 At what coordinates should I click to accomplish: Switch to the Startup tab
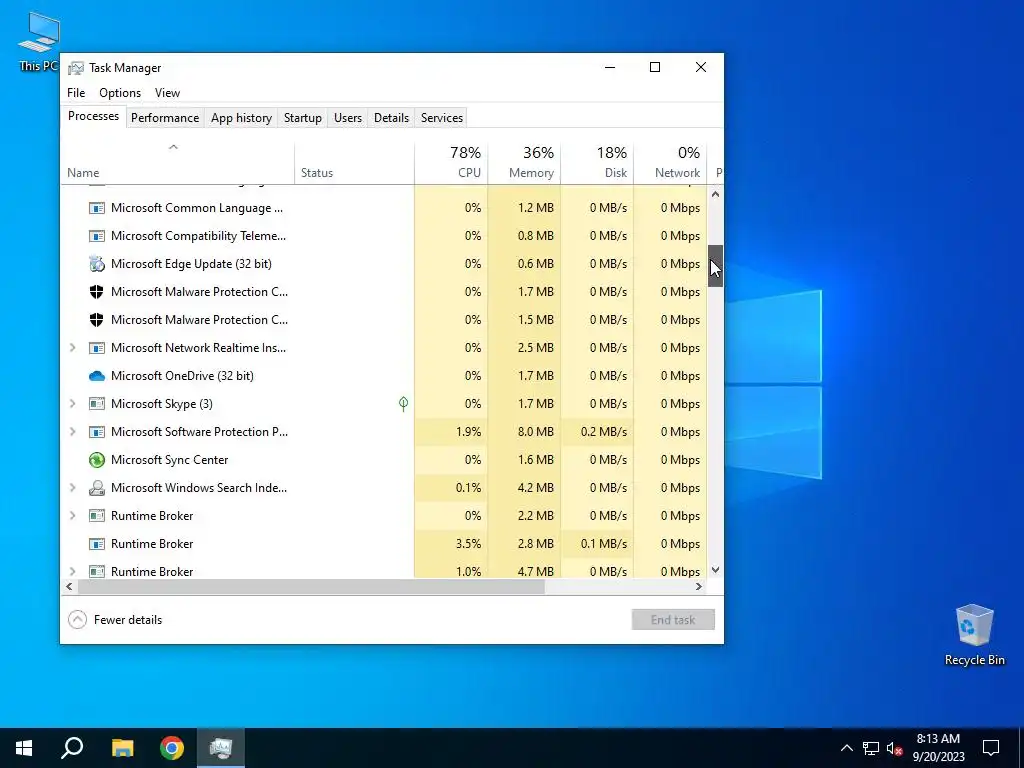(x=302, y=118)
